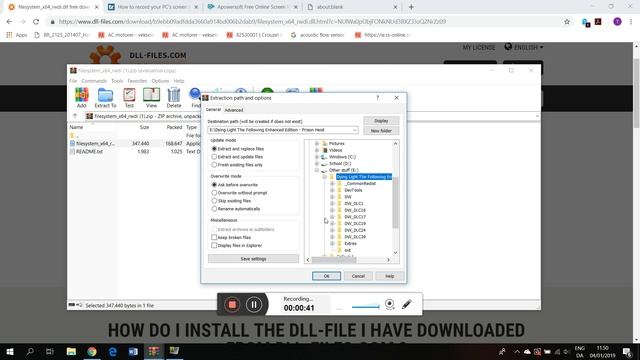Screen dimensions: 640x360
Task: Click the View toolbar icon in WinRAR
Action: [151, 97]
